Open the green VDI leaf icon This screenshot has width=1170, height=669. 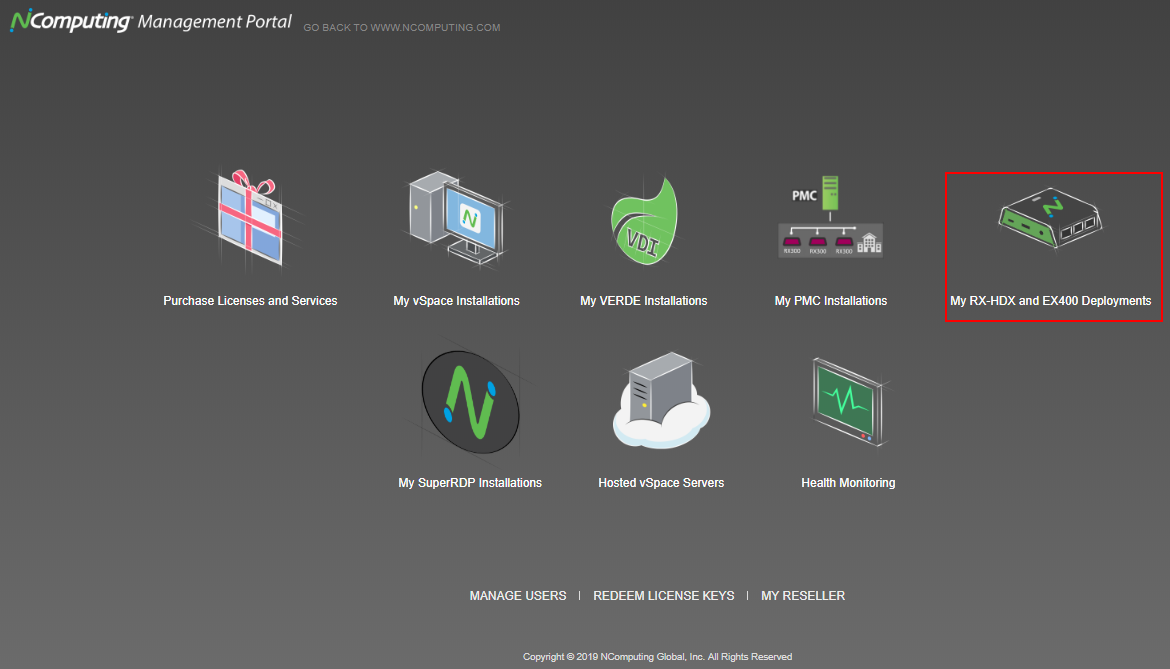pyautogui.click(x=644, y=221)
